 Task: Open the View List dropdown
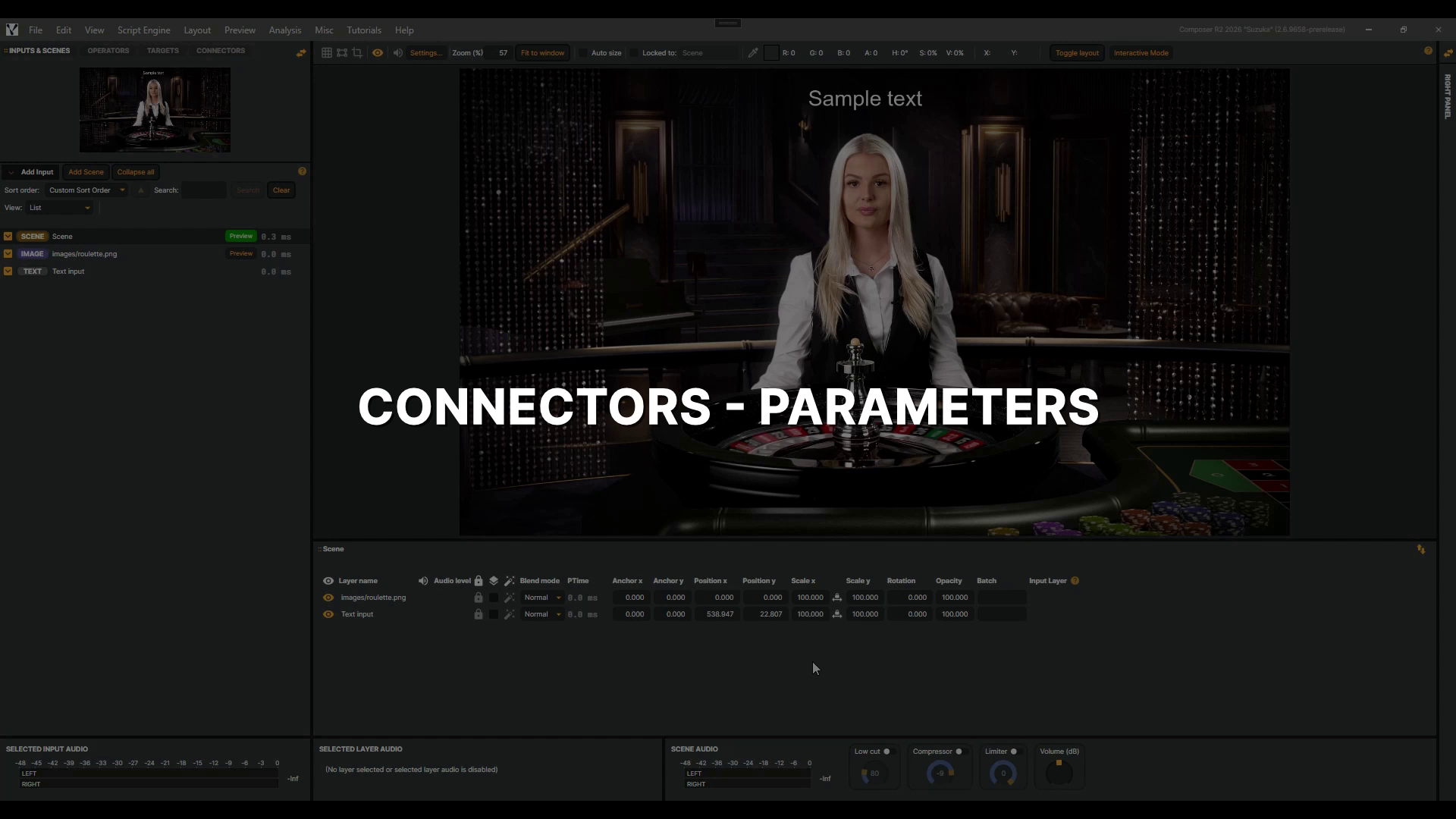[x=60, y=208]
